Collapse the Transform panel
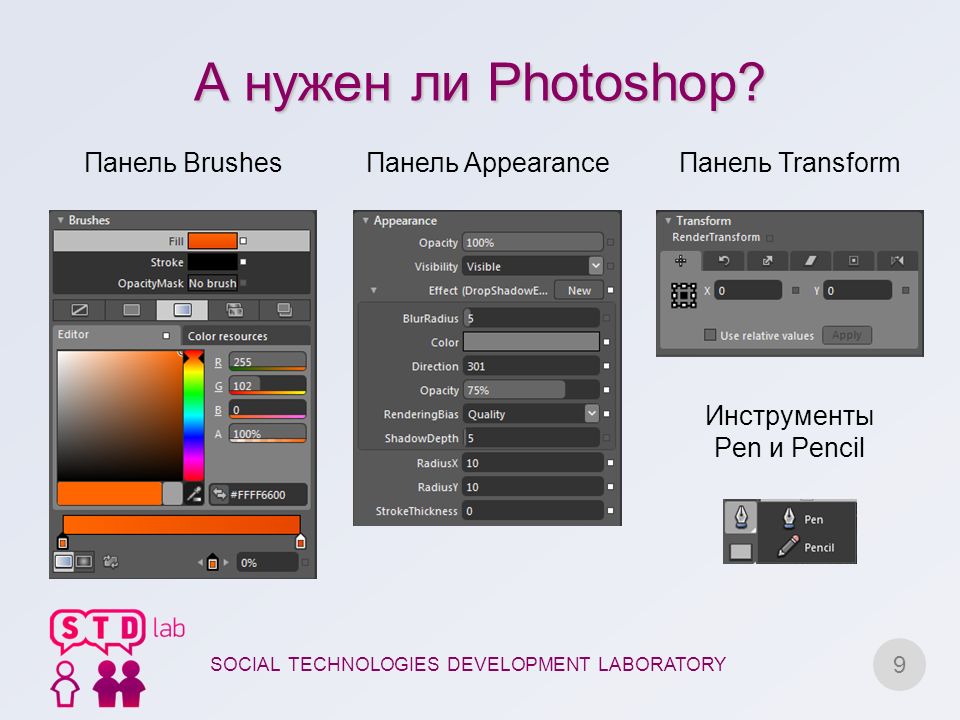Viewport: 960px width, 720px height. [668, 220]
